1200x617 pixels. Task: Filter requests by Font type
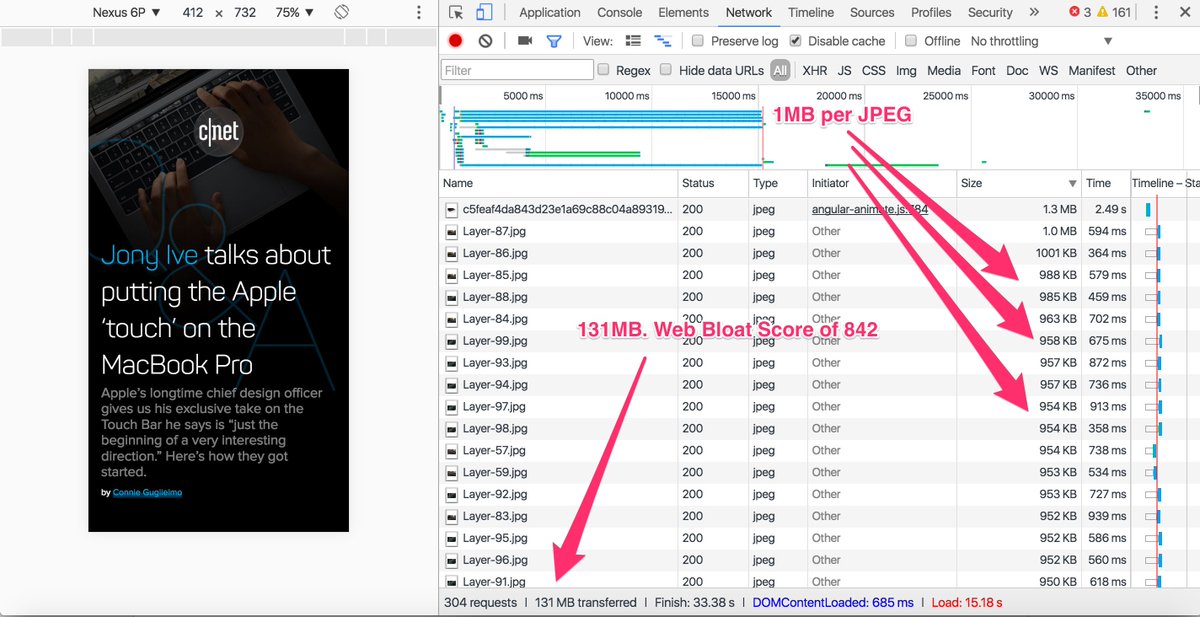(984, 70)
